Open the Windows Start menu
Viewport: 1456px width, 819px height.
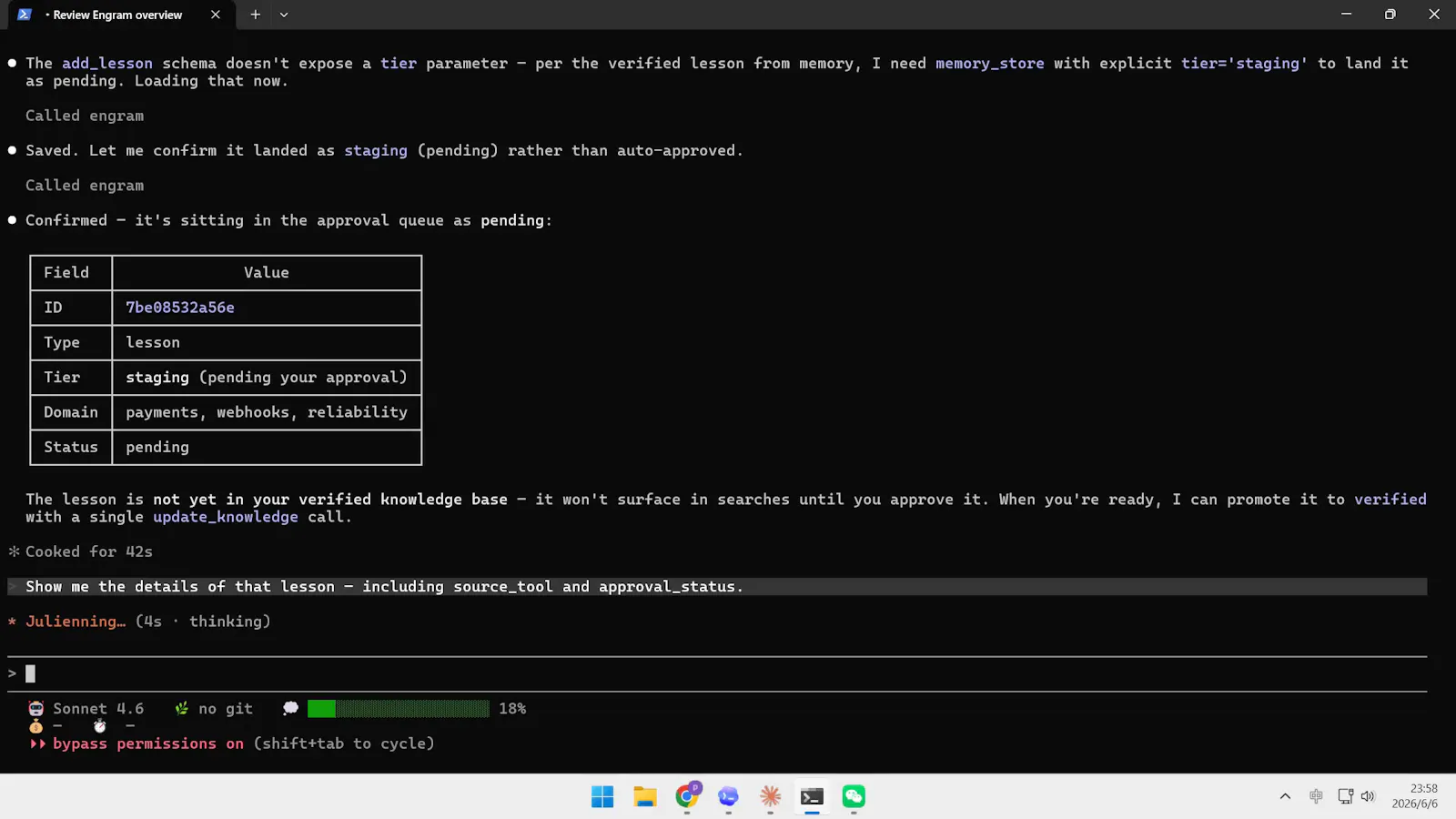pyautogui.click(x=602, y=797)
